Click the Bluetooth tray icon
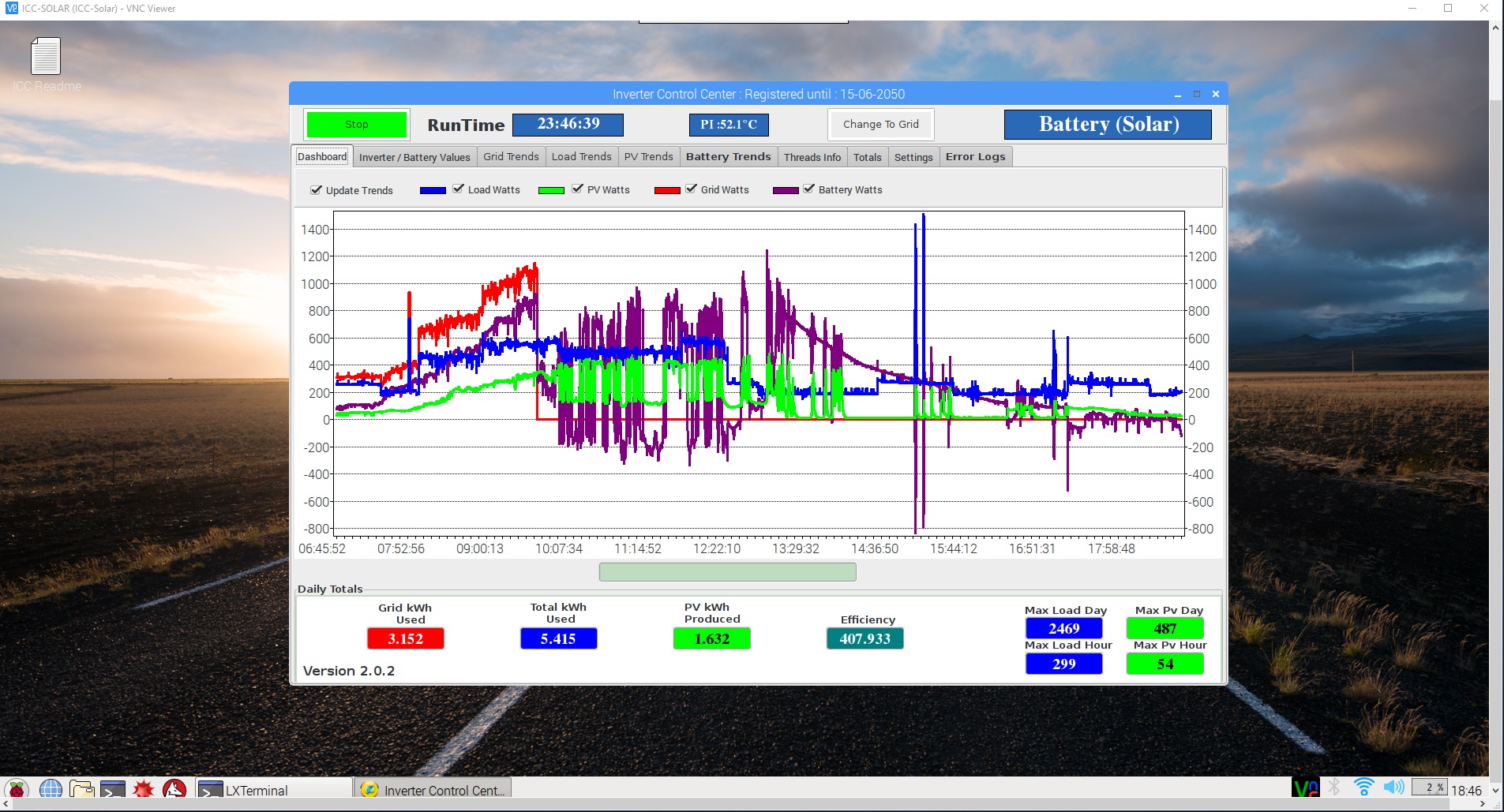The image size is (1504, 812). [x=1334, y=788]
